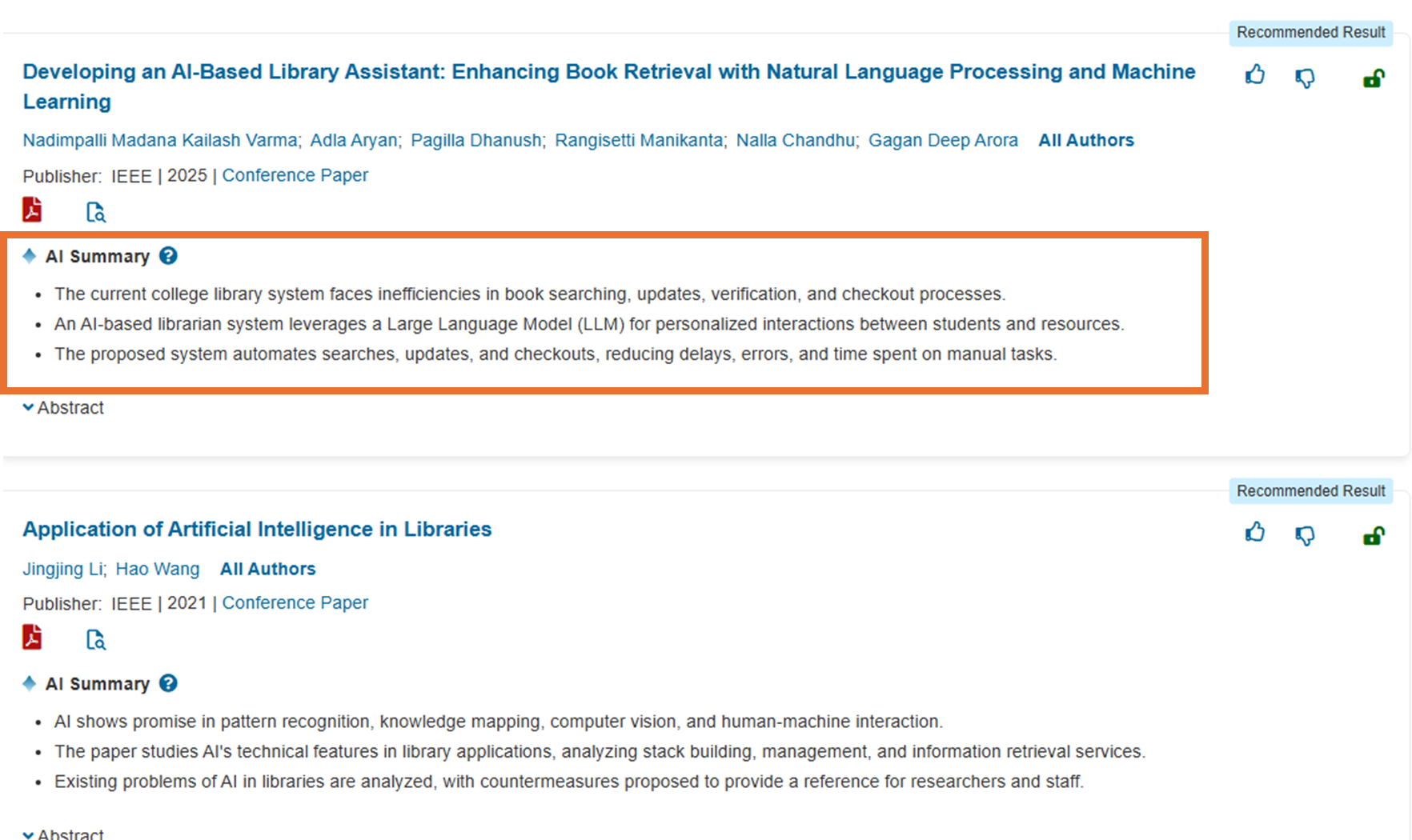Screen dimensions: 1412x840
Task: Open author Gagan Deep Arora profile
Action: tap(943, 141)
